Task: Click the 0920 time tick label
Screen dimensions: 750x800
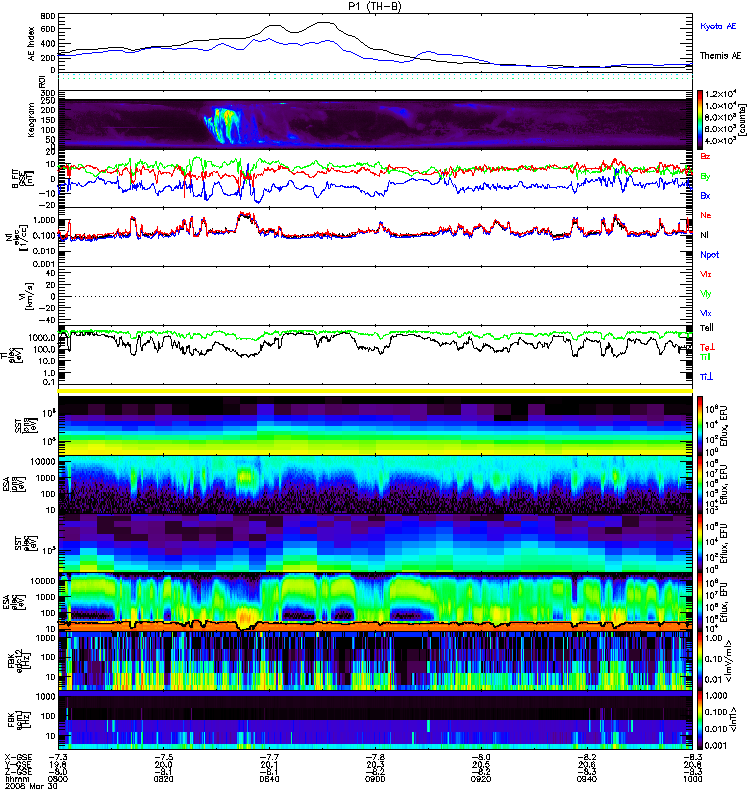Action: 481,779
